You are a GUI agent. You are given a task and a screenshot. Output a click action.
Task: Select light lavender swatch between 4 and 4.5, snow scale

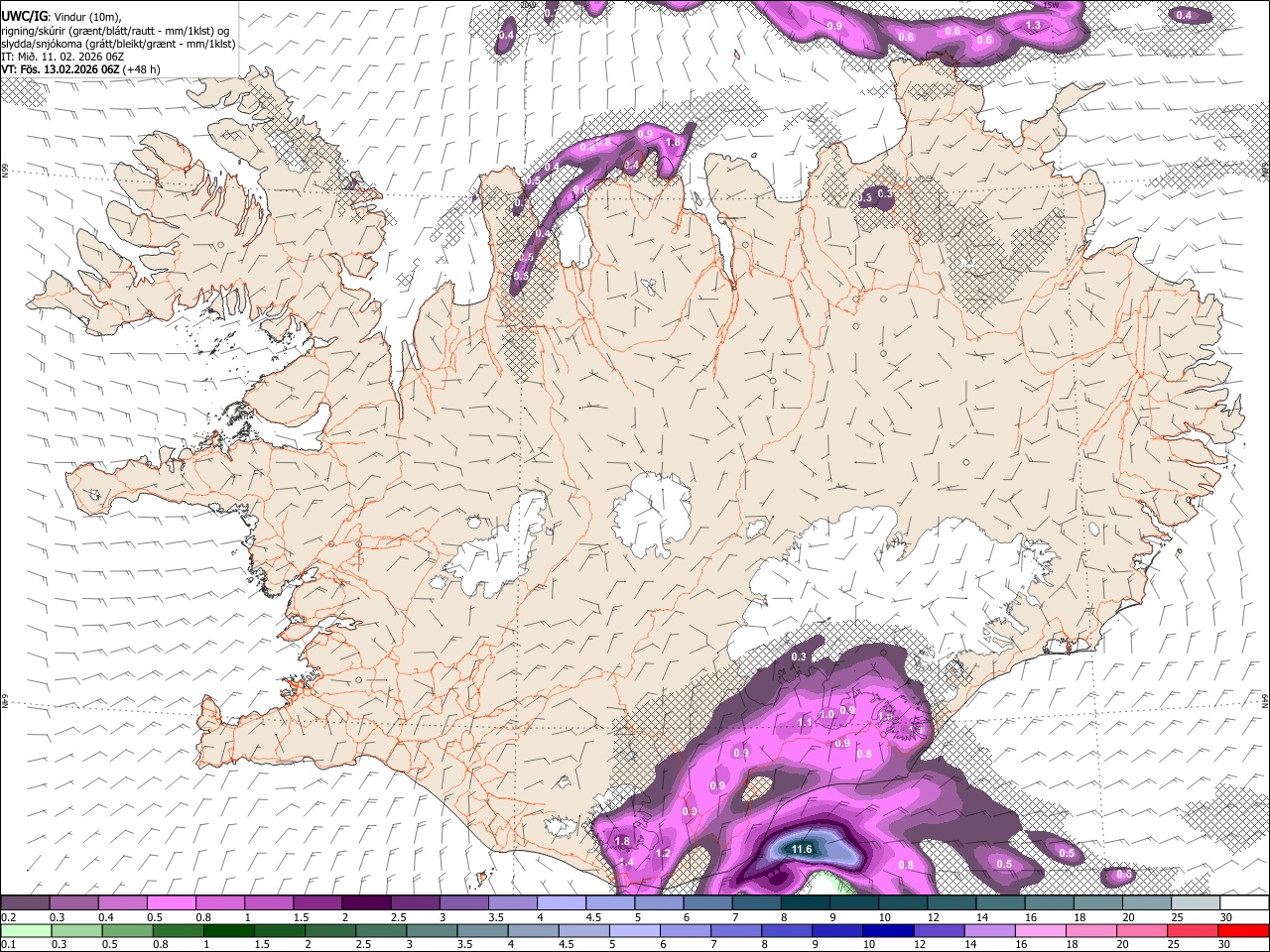tap(562, 903)
